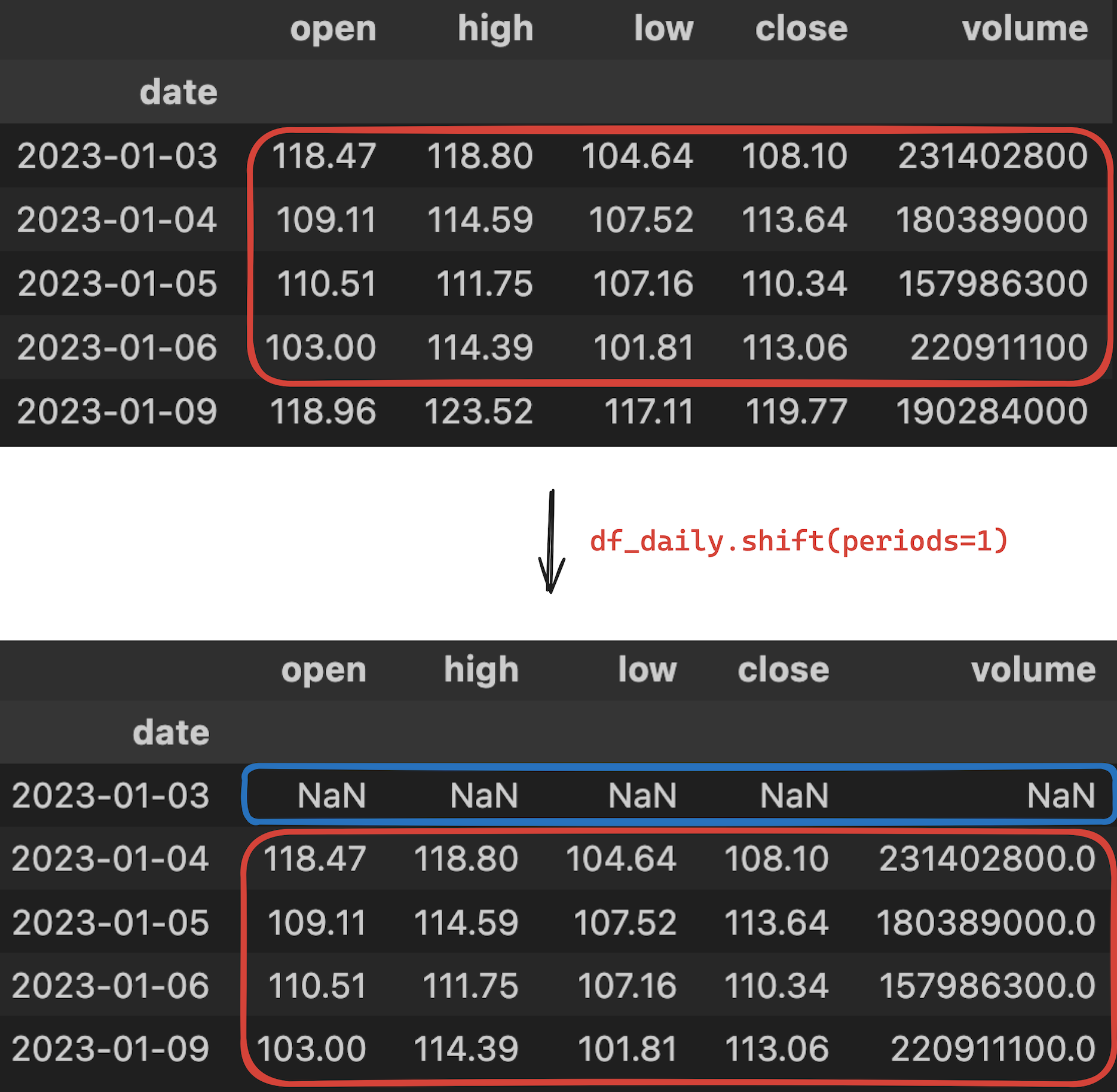Click the 'high' column header in bottom table
The image size is (1117, 1092).
pyautogui.click(x=481, y=669)
